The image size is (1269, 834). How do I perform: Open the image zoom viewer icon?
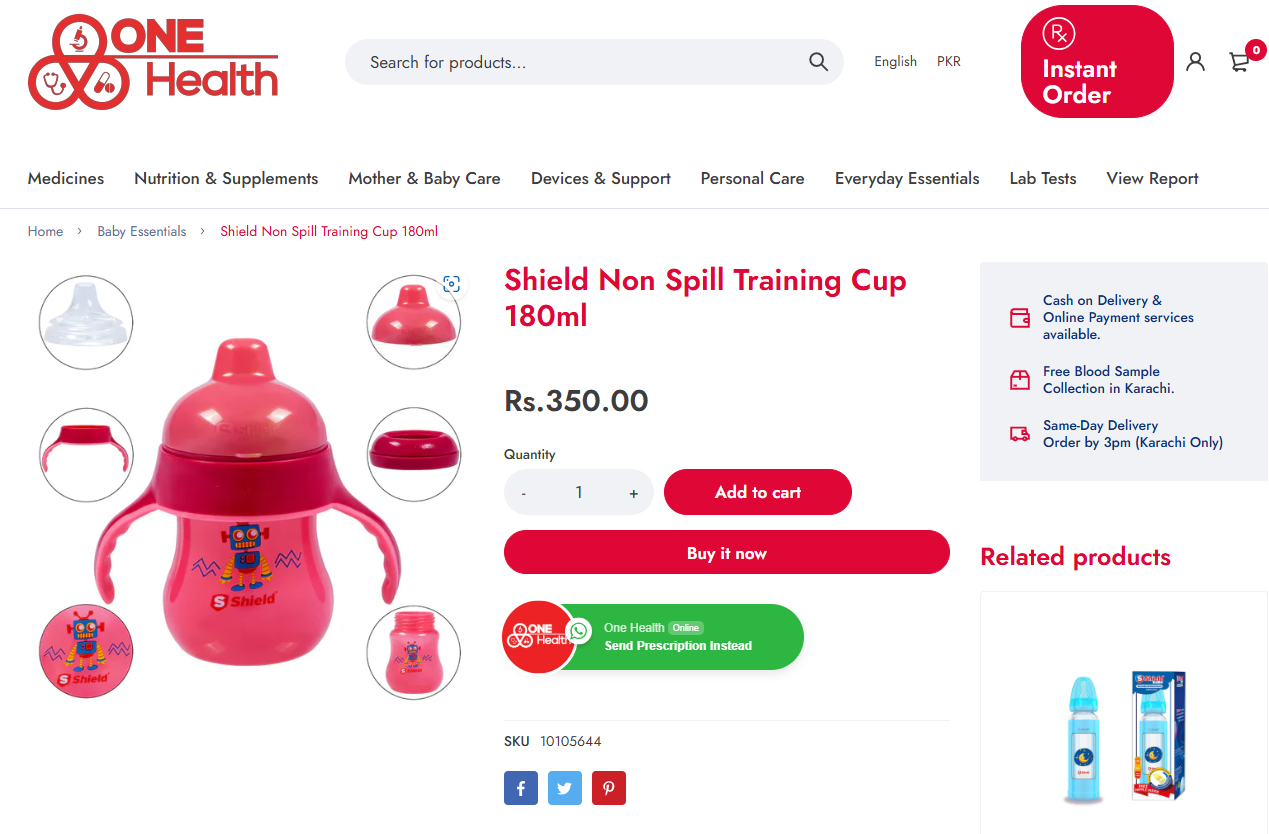pos(452,284)
